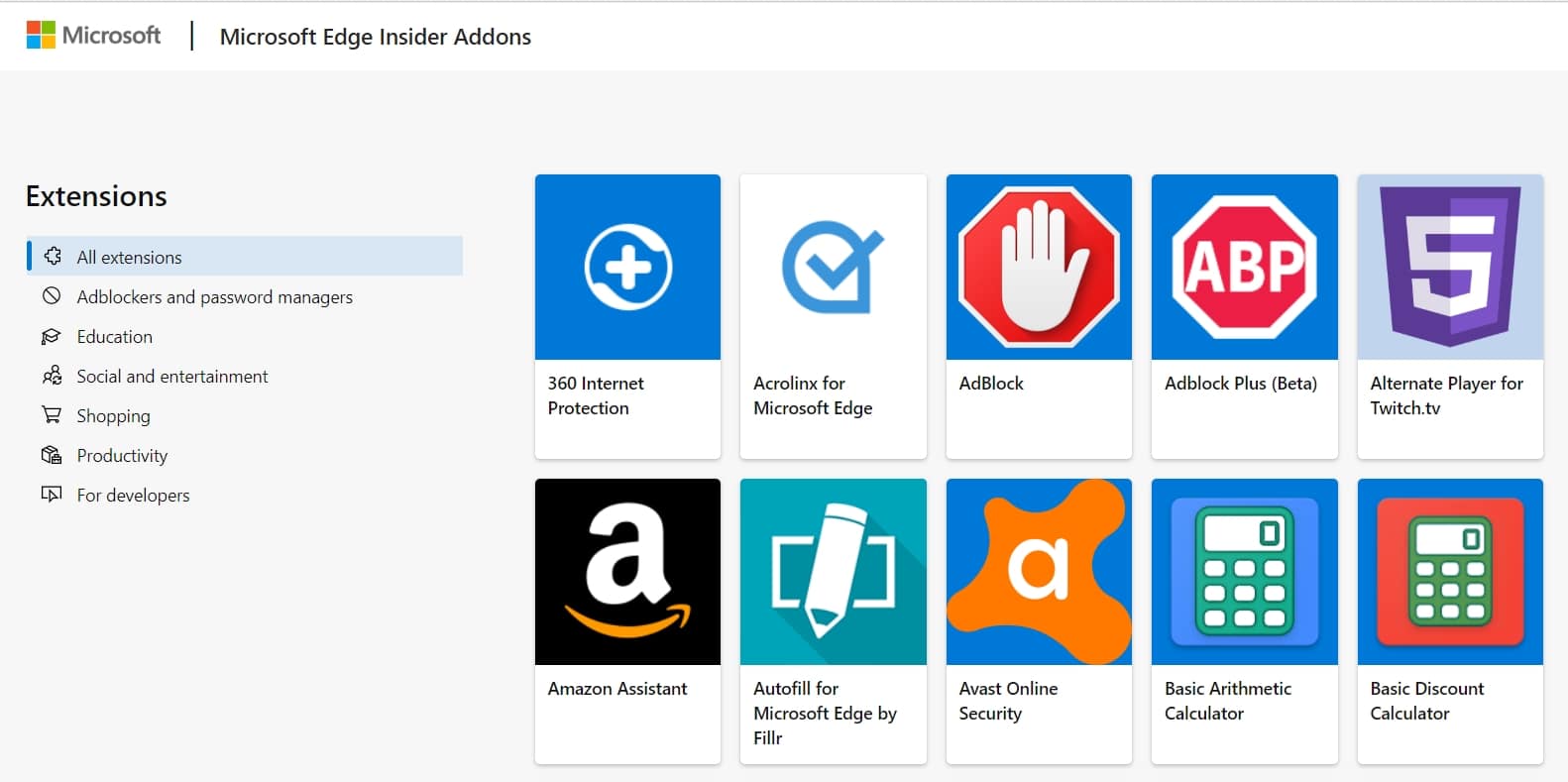Viewport: 1568px width, 782px height.
Task: Click the AdBlock extension title
Action: click(991, 384)
